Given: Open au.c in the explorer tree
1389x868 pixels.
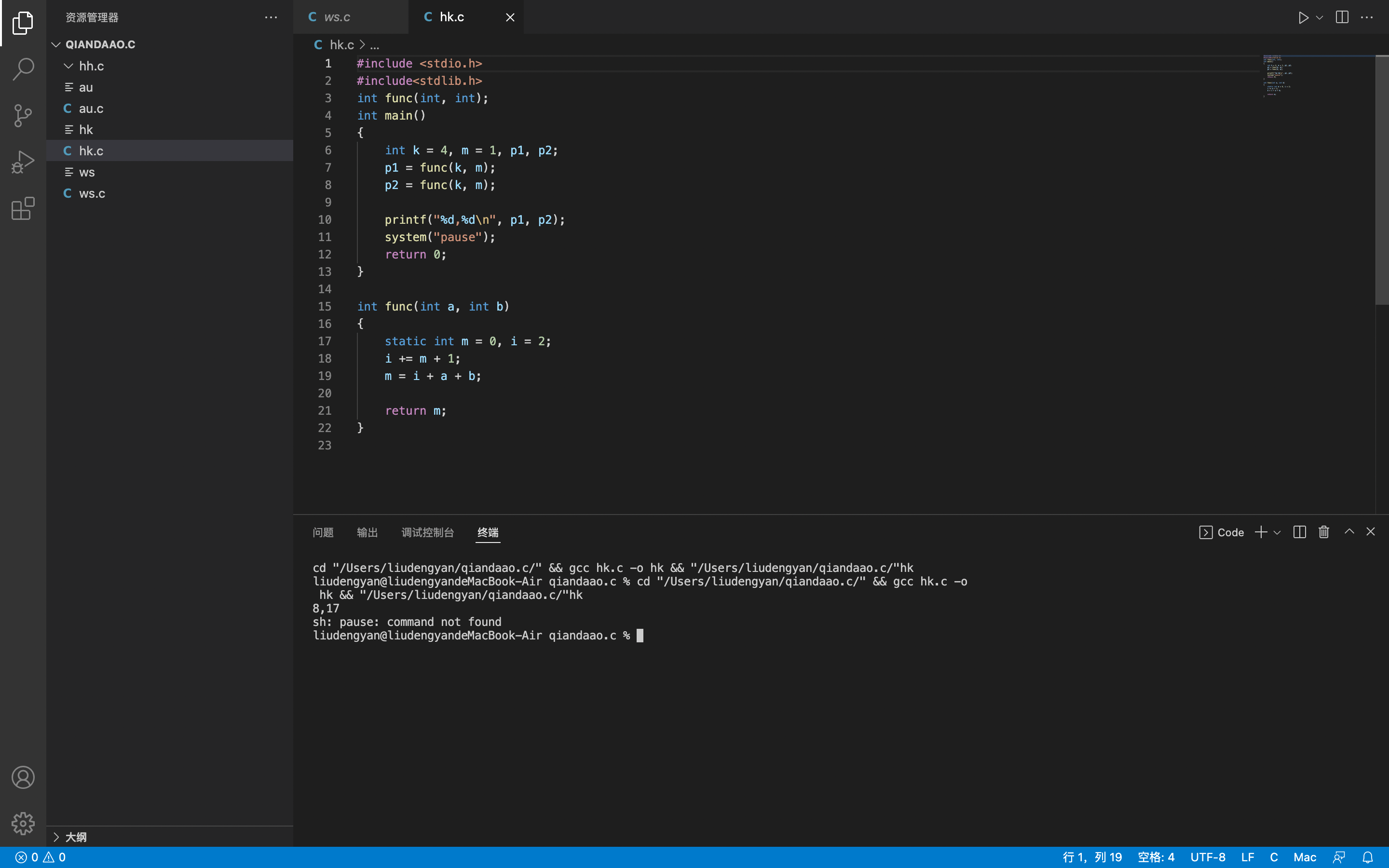Looking at the screenshot, I should point(91,108).
